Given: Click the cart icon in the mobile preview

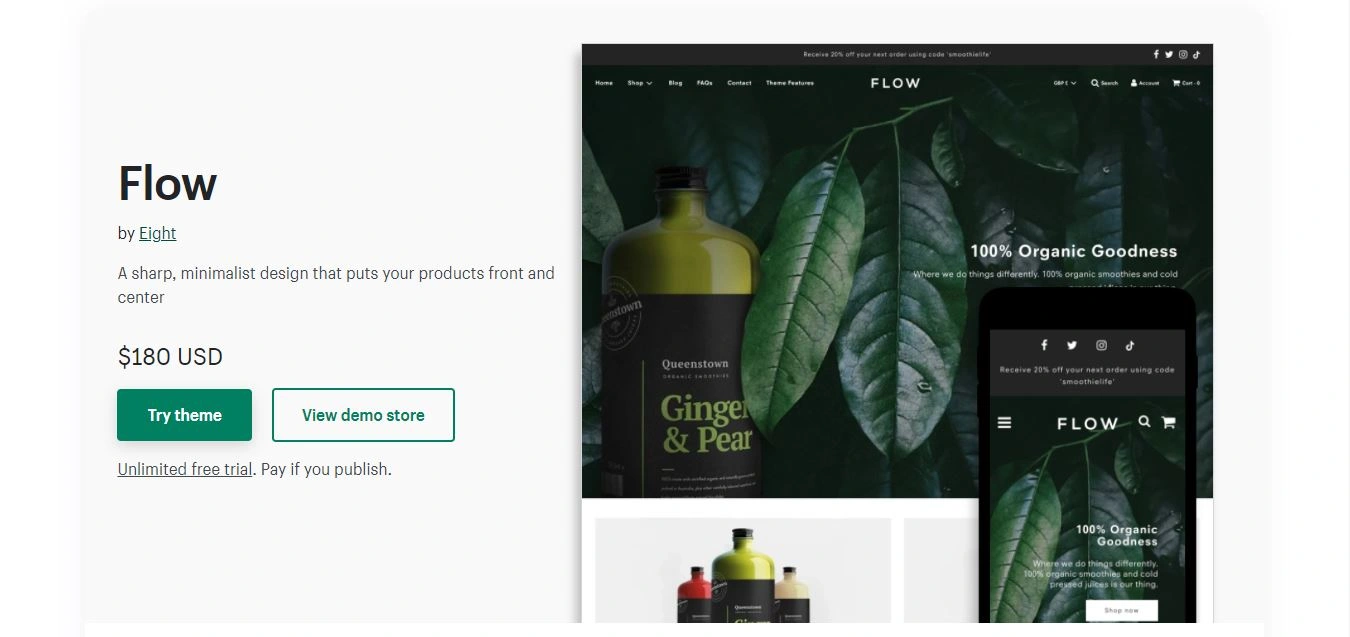Looking at the screenshot, I should click(x=1168, y=422).
